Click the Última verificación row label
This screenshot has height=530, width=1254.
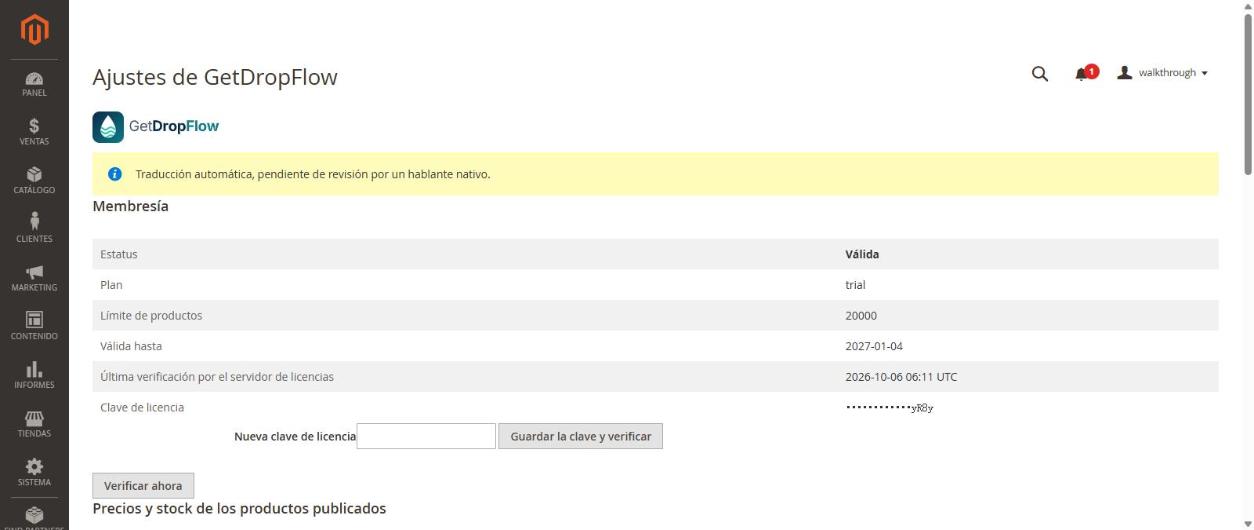217,377
